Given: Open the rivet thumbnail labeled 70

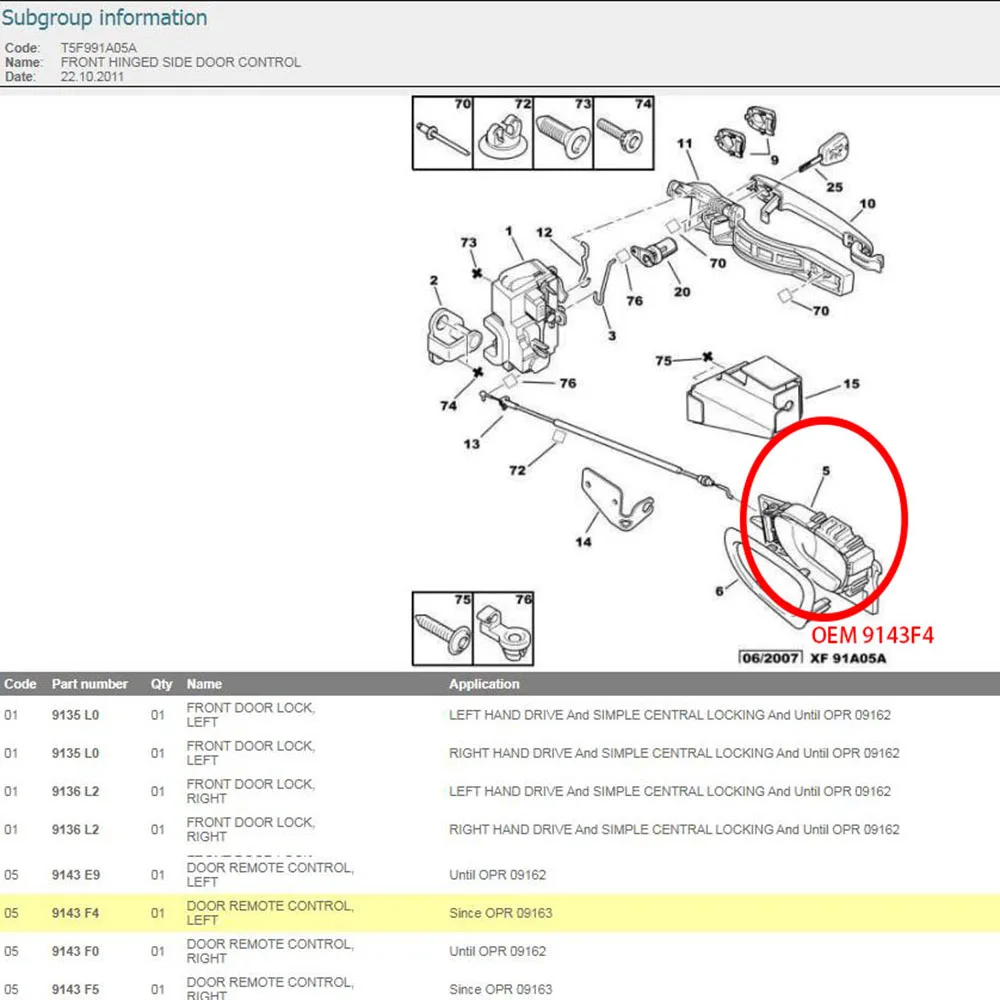Looking at the screenshot, I should pos(443,133).
